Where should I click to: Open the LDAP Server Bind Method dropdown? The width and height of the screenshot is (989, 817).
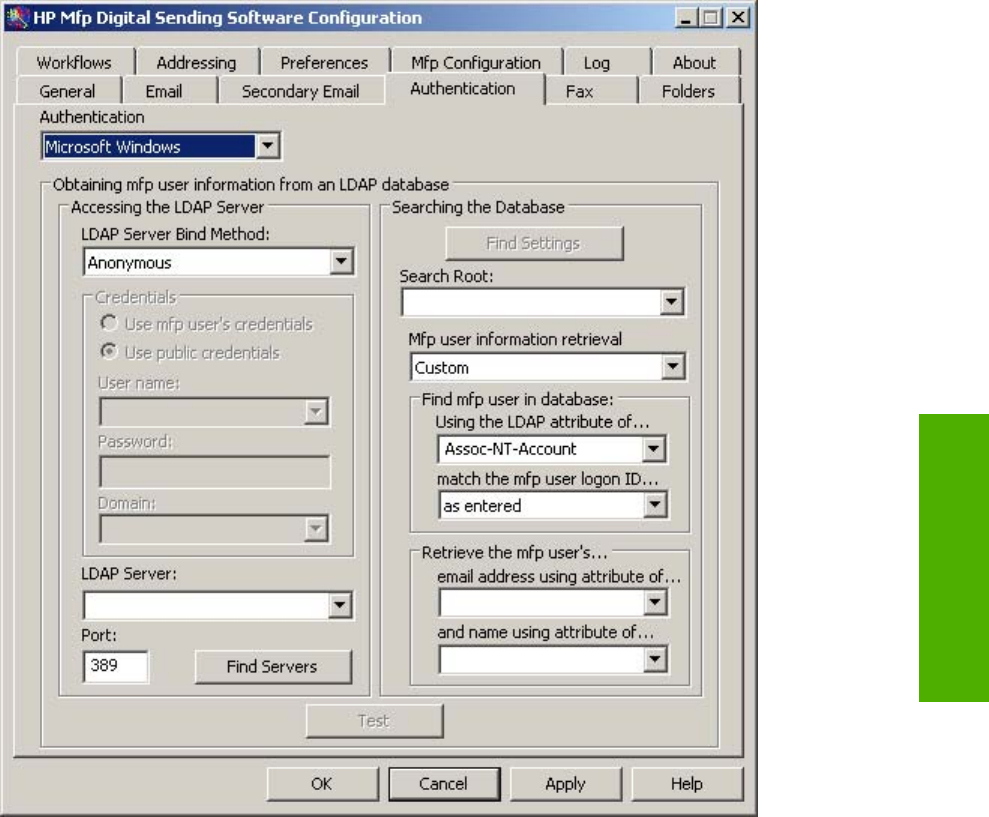341,262
